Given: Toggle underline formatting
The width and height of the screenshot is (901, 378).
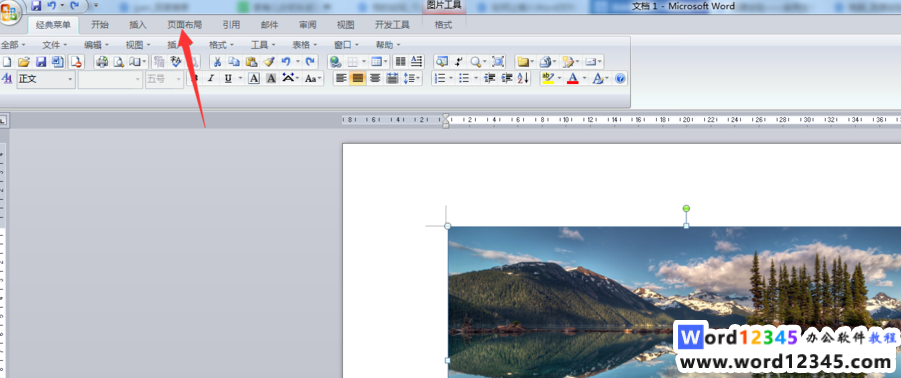Looking at the screenshot, I should pos(228,78).
